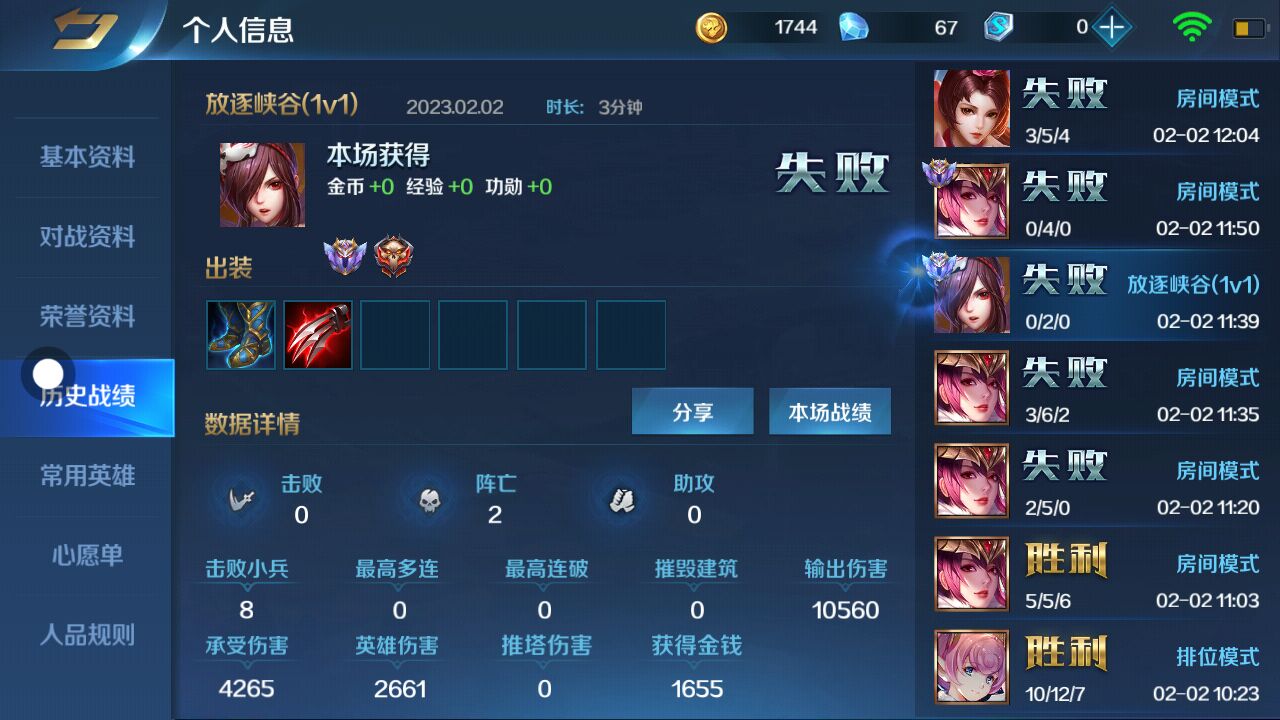Click the blue diamond currency icon
This screenshot has width=1280, height=720.
pyautogui.click(x=854, y=28)
